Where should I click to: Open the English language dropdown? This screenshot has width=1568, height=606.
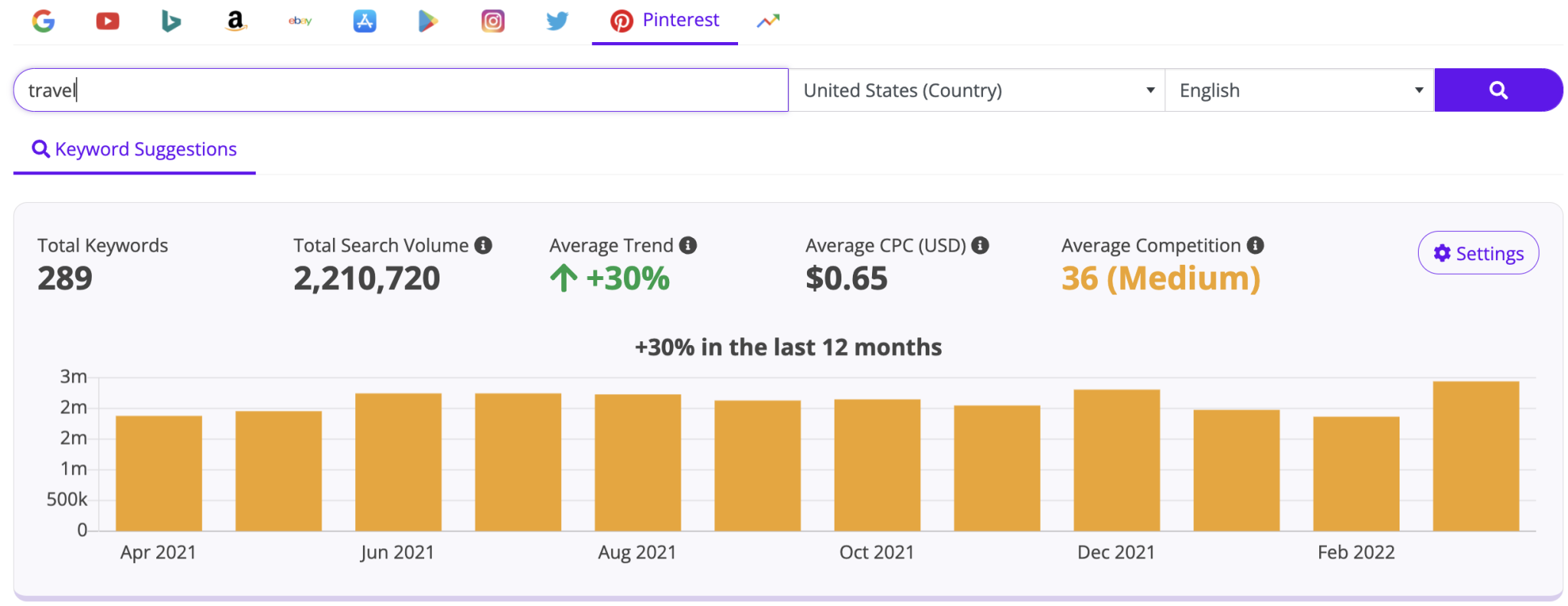pyautogui.click(x=1298, y=90)
